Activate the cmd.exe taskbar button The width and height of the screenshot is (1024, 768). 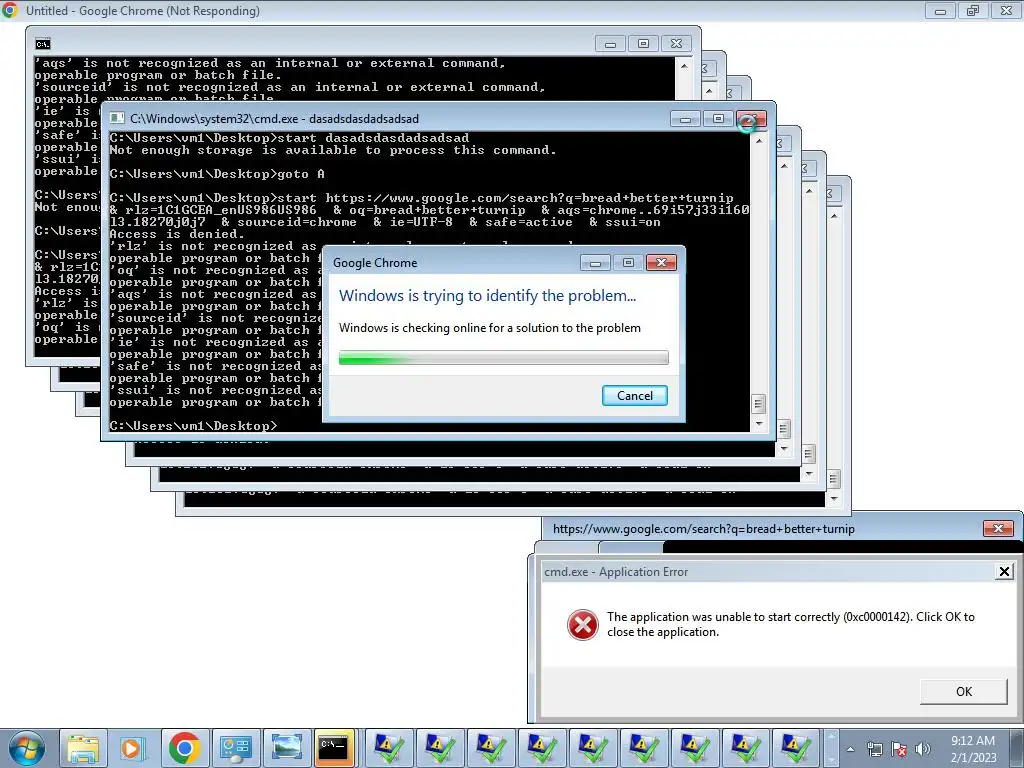pos(334,748)
